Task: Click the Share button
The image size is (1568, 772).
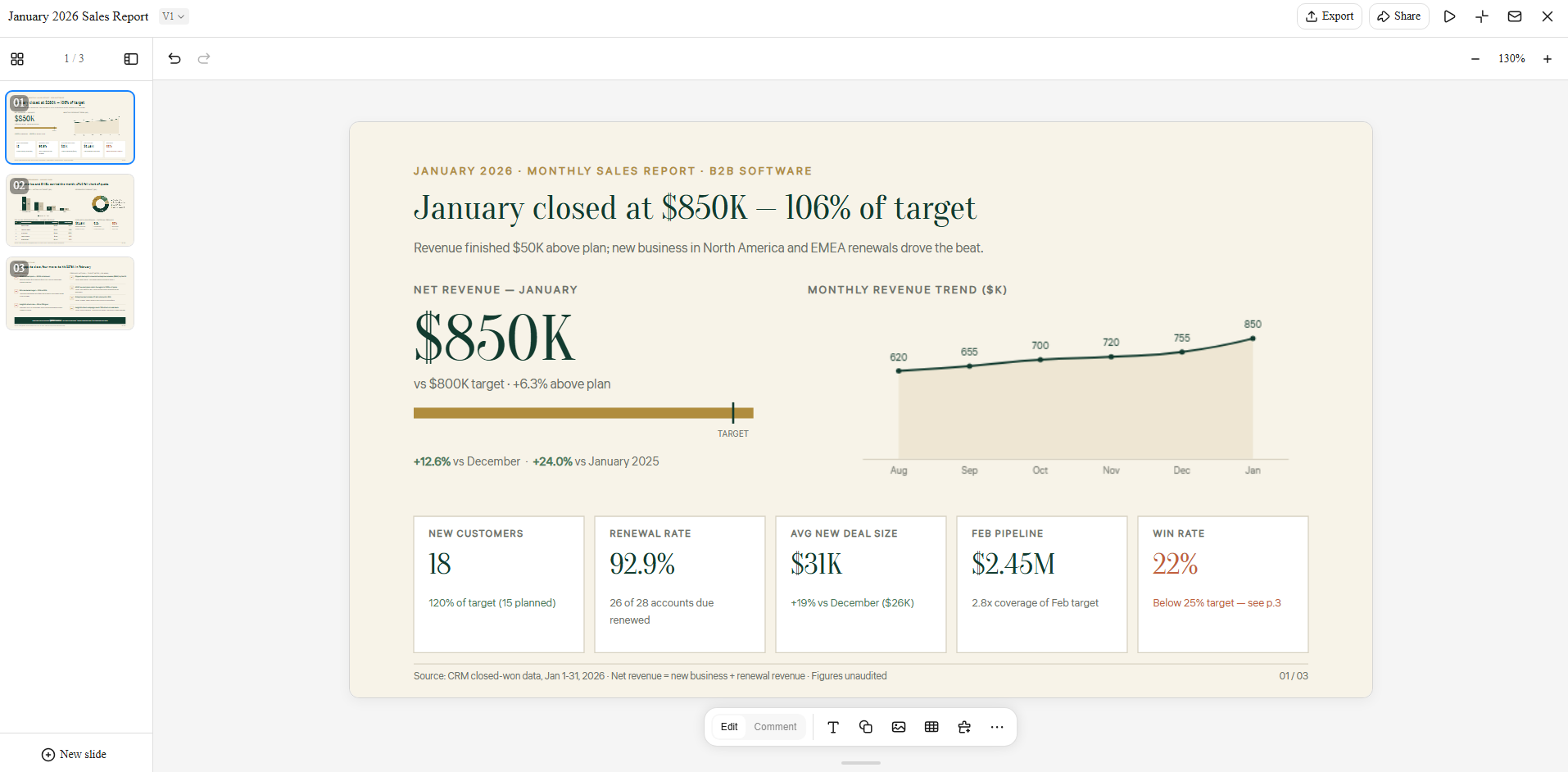Action: [1399, 16]
